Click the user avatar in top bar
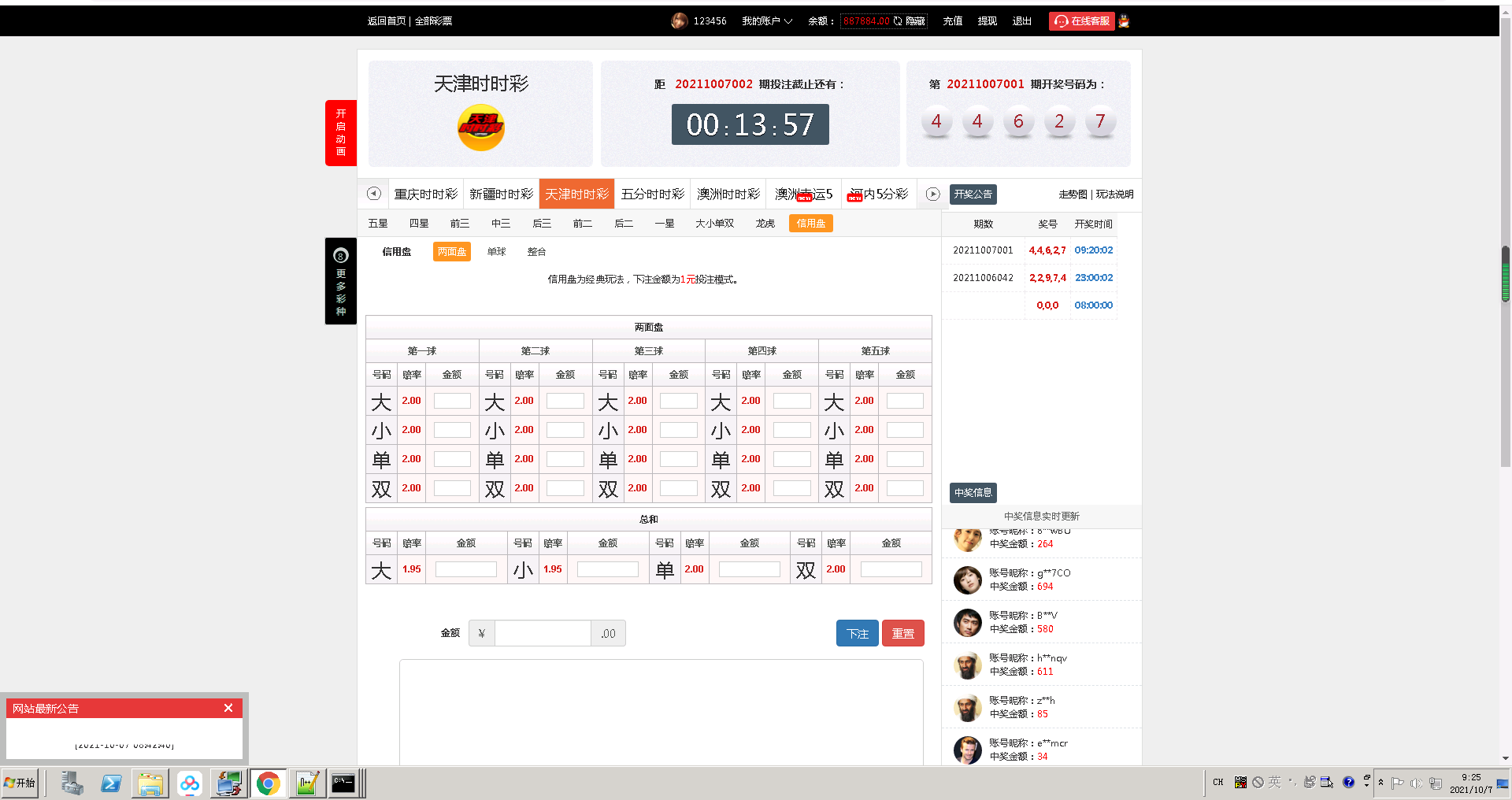The width and height of the screenshot is (1512, 800). (x=679, y=21)
